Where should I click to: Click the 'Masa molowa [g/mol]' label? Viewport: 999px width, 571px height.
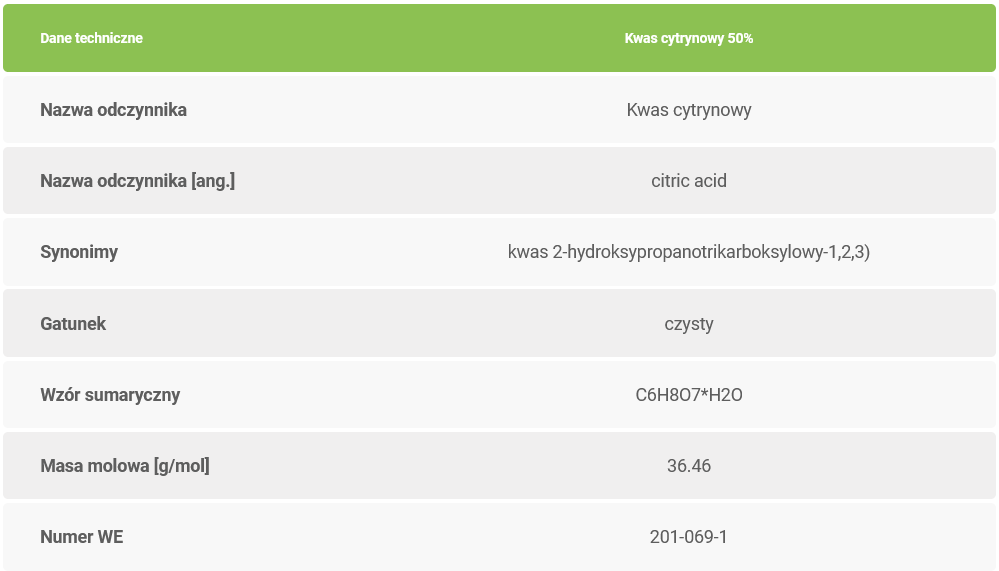pyautogui.click(x=125, y=466)
